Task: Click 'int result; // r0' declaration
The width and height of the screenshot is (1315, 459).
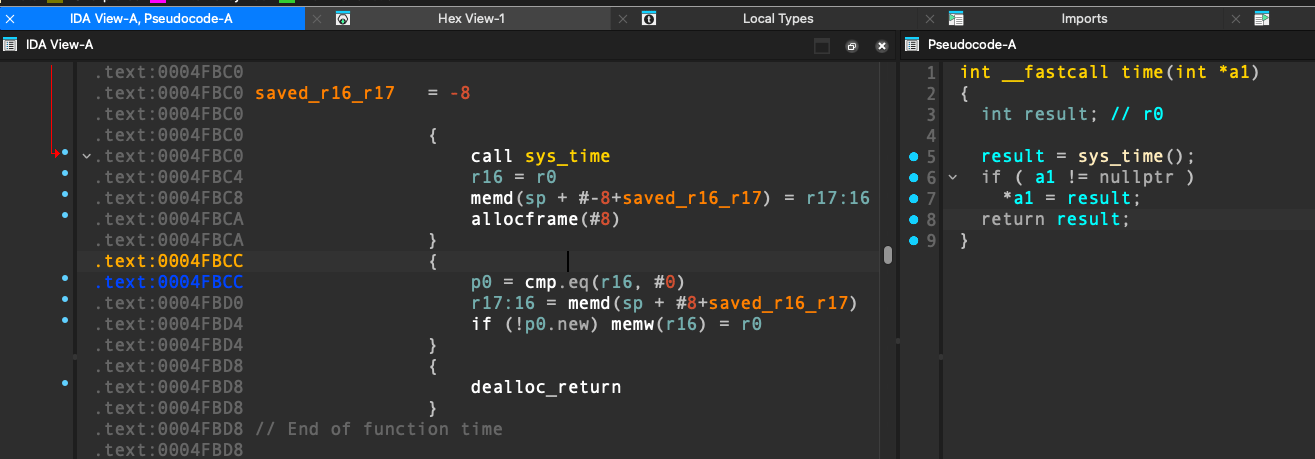Action: coord(1072,114)
